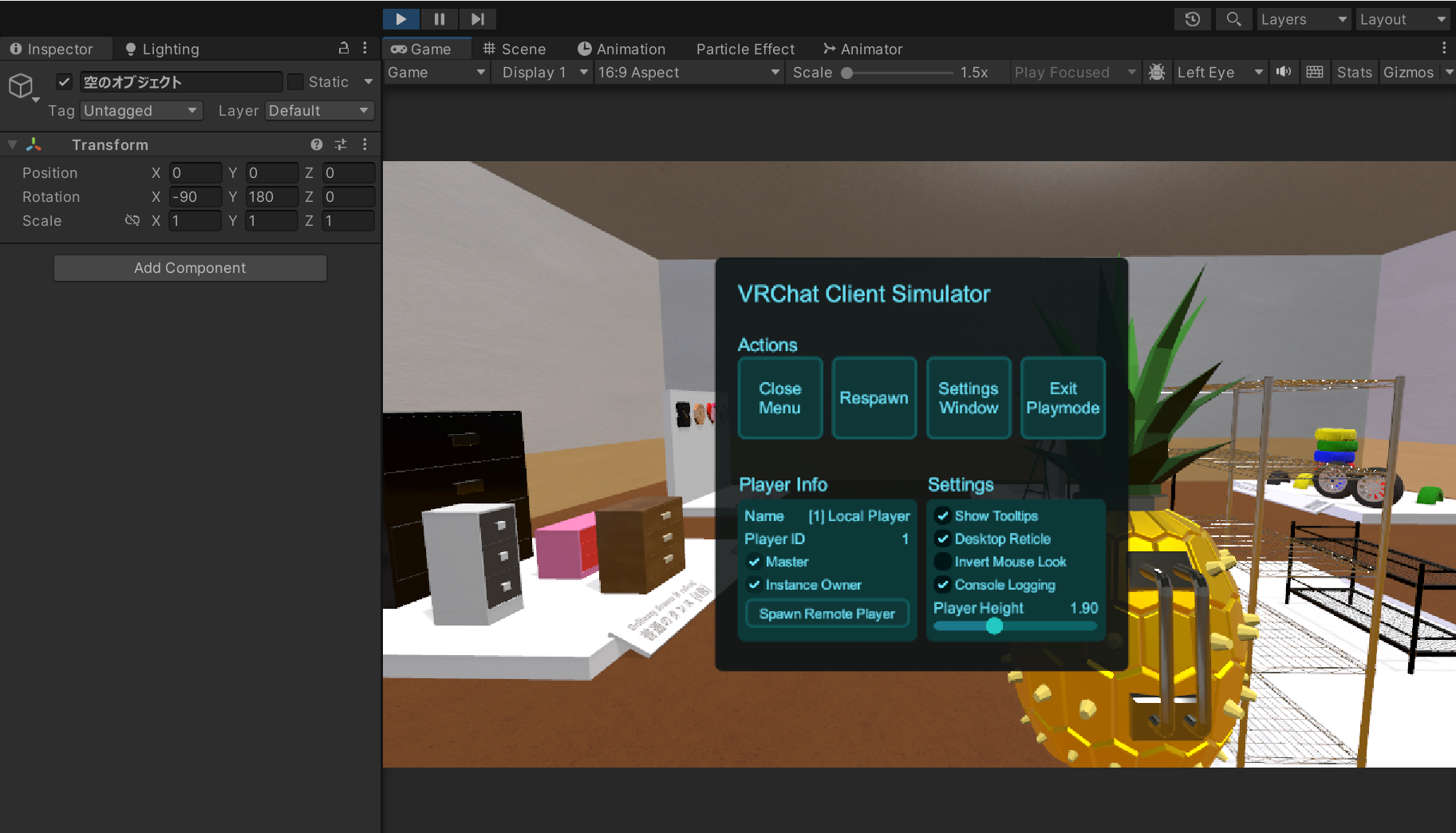This screenshot has width=1456, height=833.
Task: Toggle the Inspector lock icon
Action: (344, 48)
